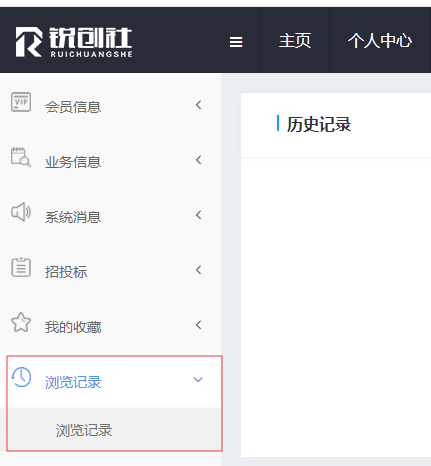Expand the 系统消息 chevron arrow
Screen dimensions: 431x466
tap(199, 215)
